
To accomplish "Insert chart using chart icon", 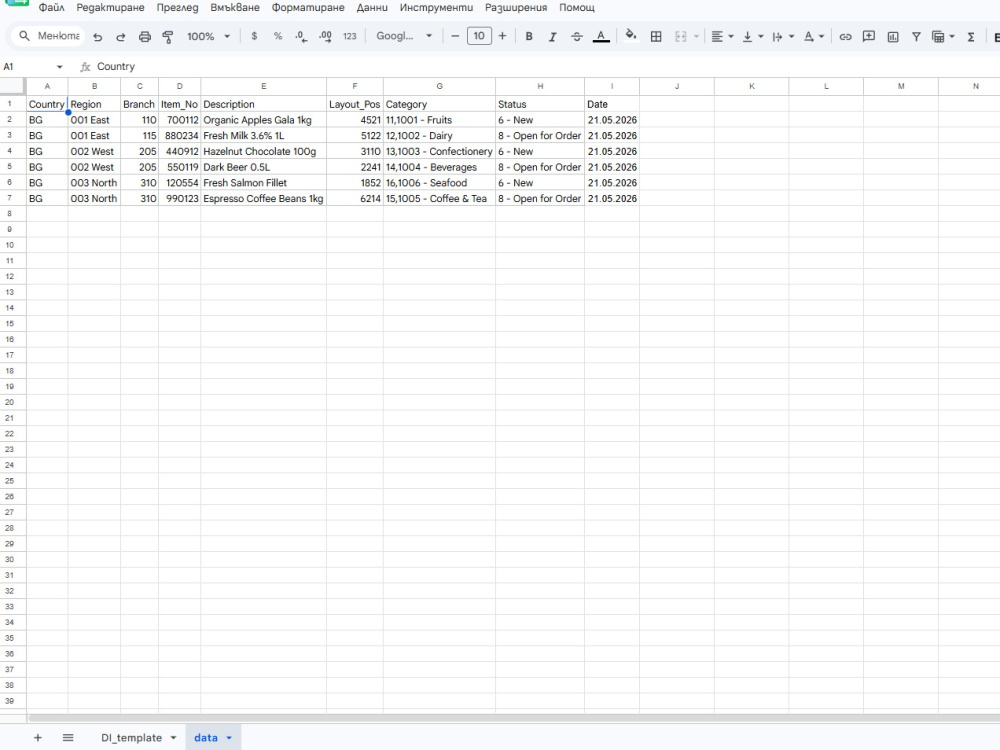I will pyautogui.click(x=893, y=36).
